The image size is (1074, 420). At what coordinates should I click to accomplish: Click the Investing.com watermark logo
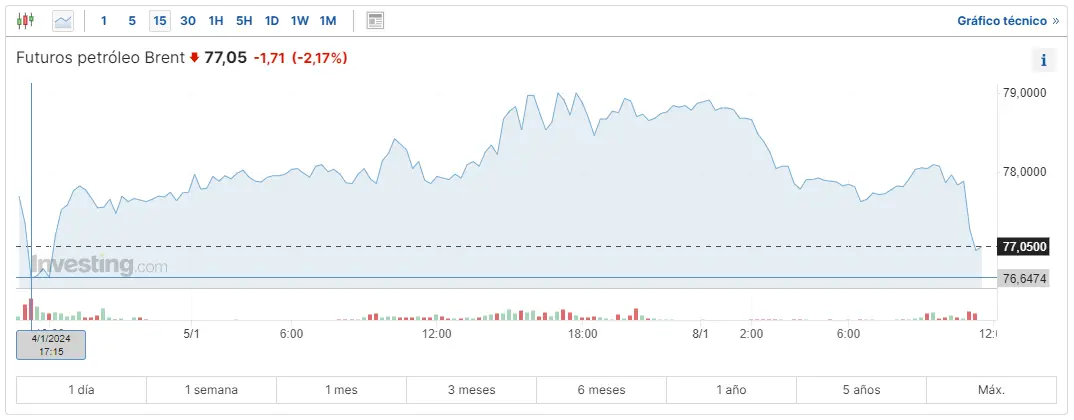click(x=99, y=265)
